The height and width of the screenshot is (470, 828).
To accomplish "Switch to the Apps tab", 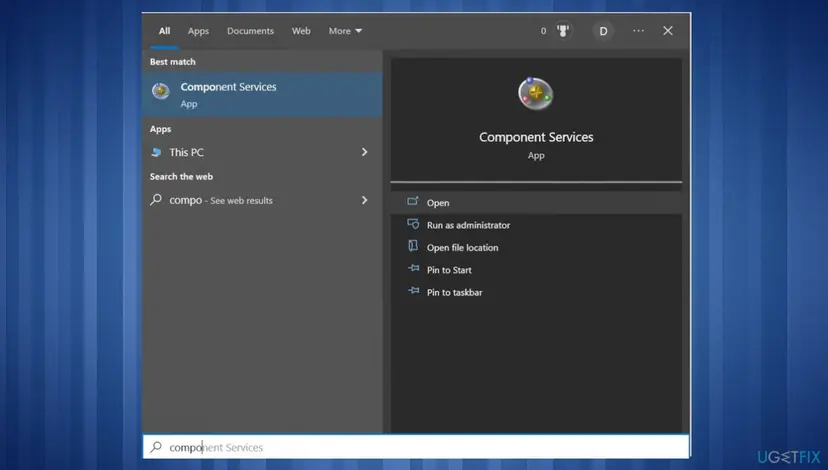I will pos(199,31).
